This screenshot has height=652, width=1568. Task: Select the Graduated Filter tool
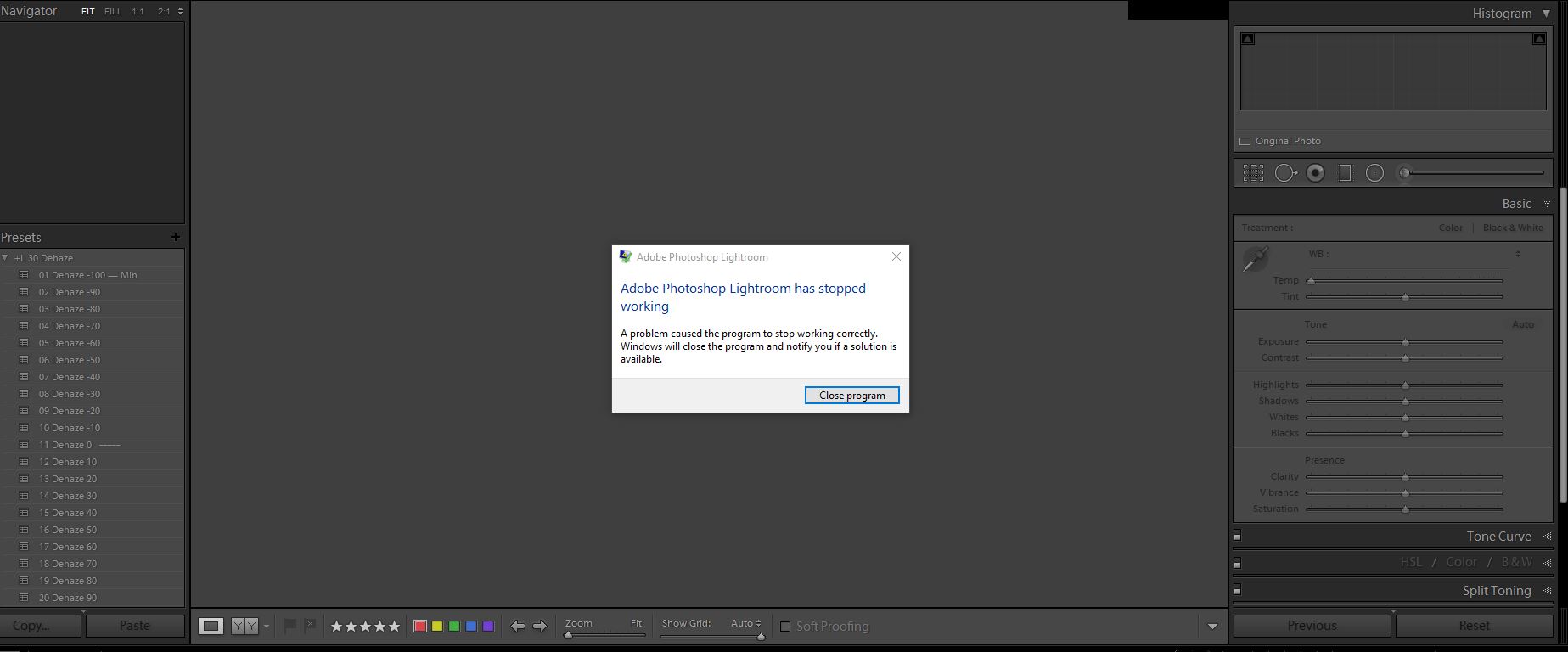tap(1345, 173)
